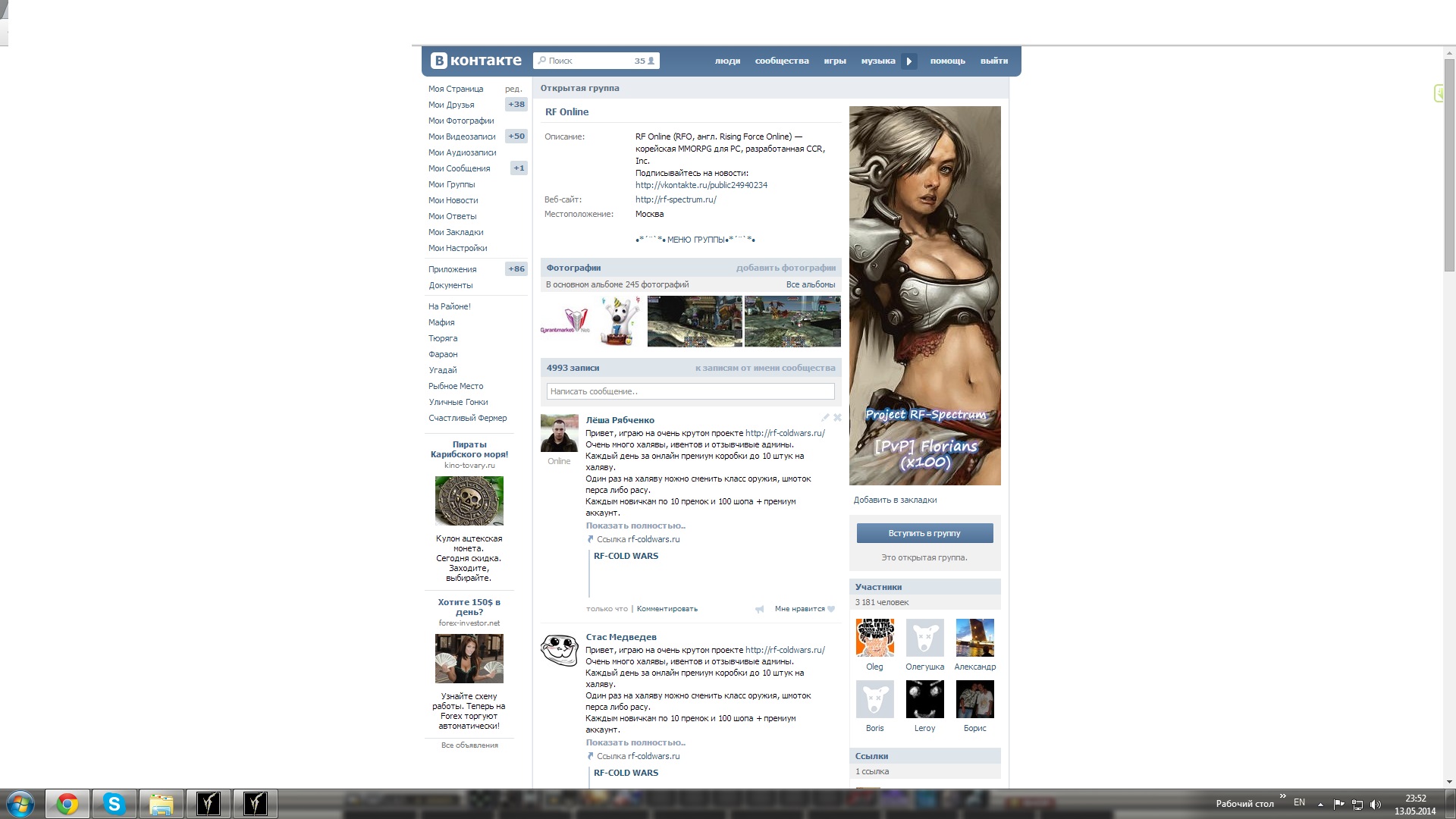Open Skype from the taskbar
The width and height of the screenshot is (1456, 819).
point(115,804)
